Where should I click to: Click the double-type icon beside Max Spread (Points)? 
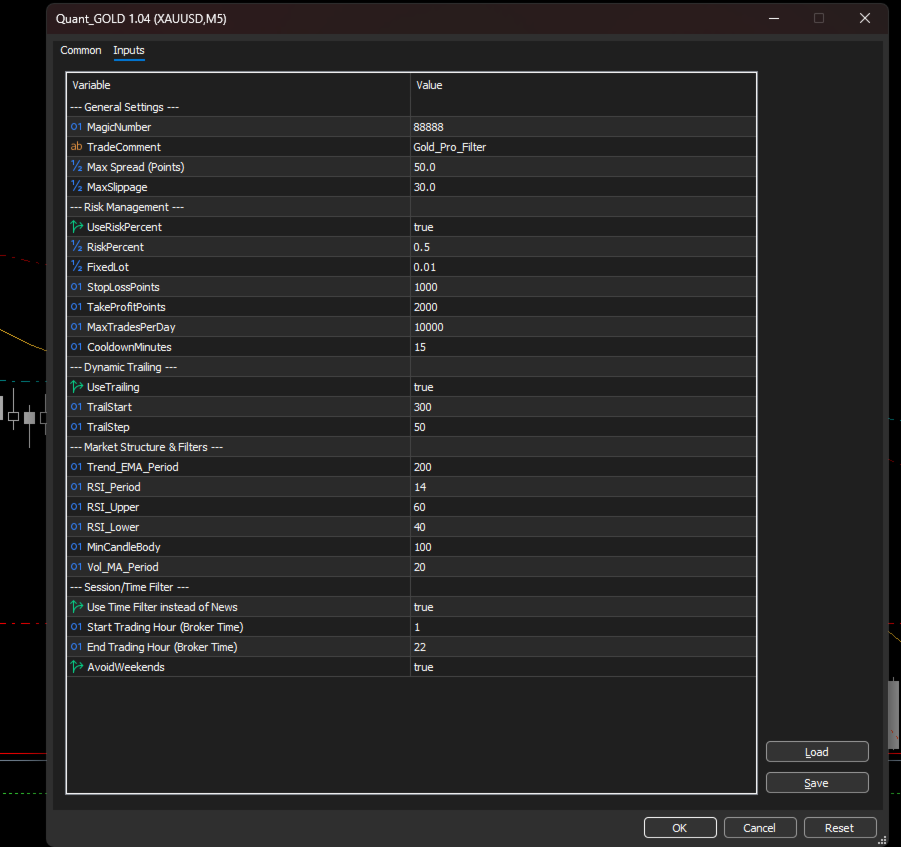pos(76,167)
